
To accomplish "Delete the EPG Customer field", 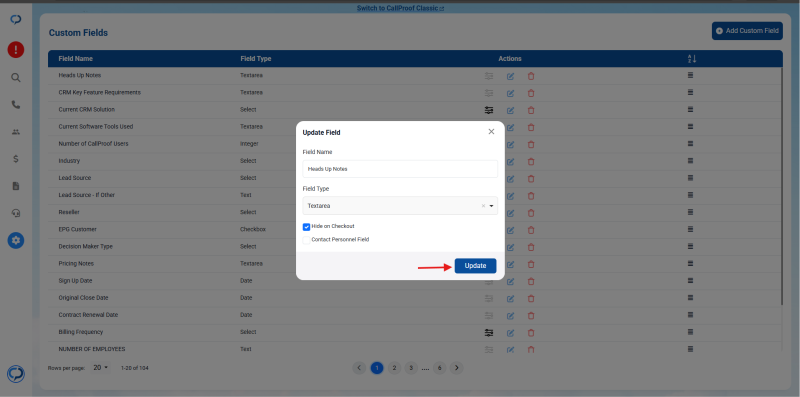I will click(x=531, y=230).
